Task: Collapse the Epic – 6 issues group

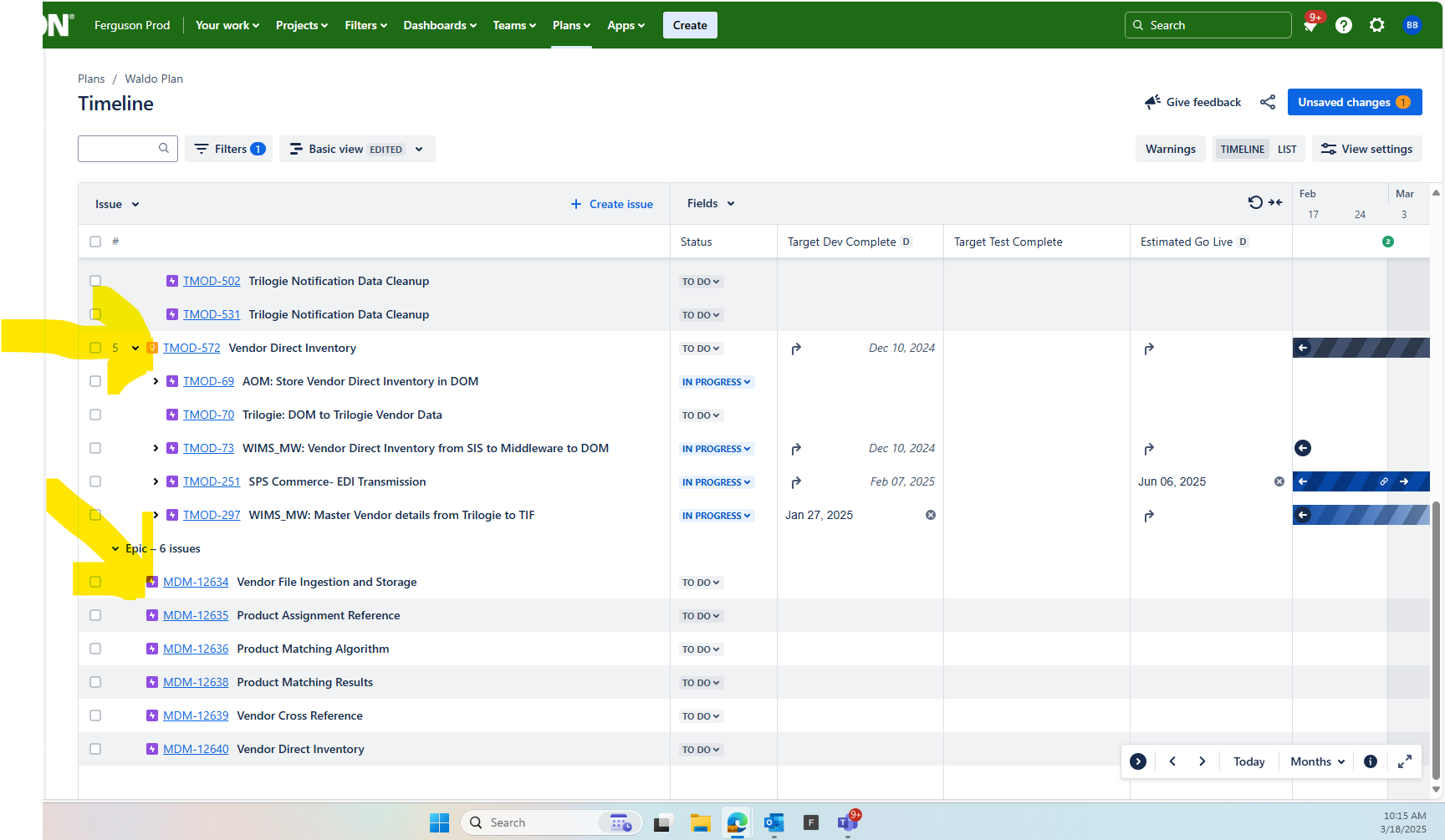Action: (115, 548)
